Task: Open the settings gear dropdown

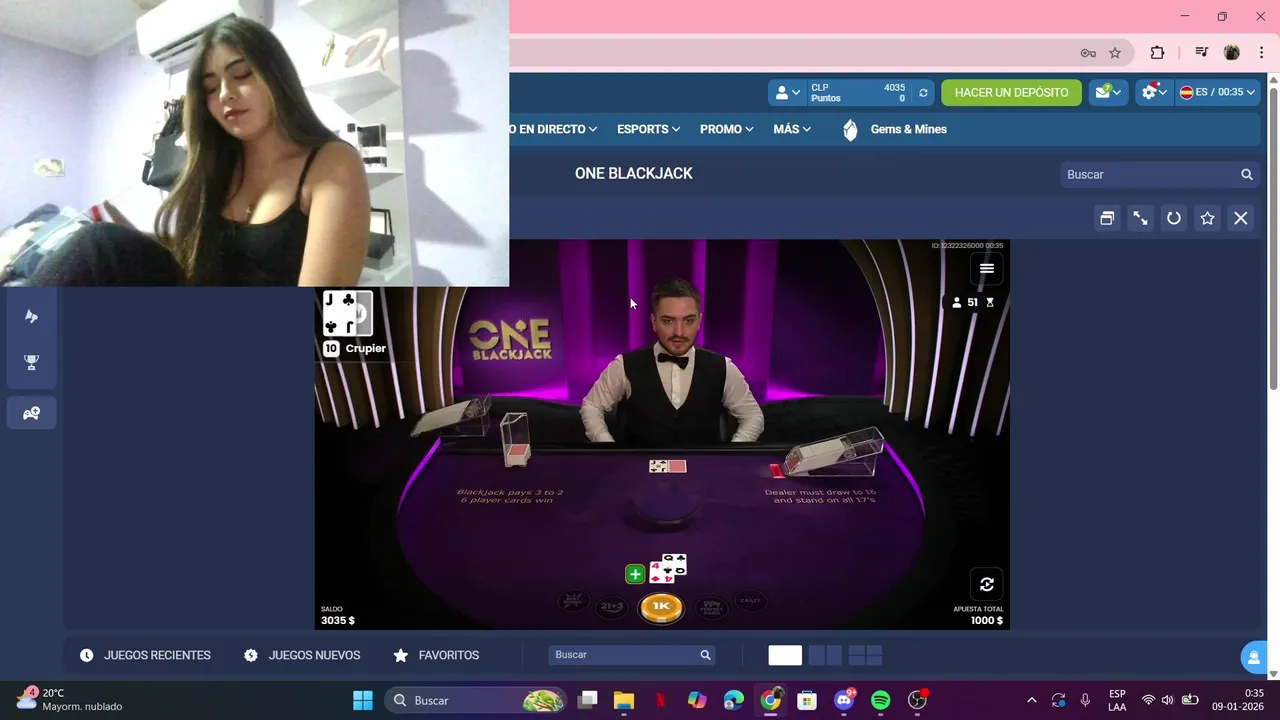Action: click(1154, 92)
